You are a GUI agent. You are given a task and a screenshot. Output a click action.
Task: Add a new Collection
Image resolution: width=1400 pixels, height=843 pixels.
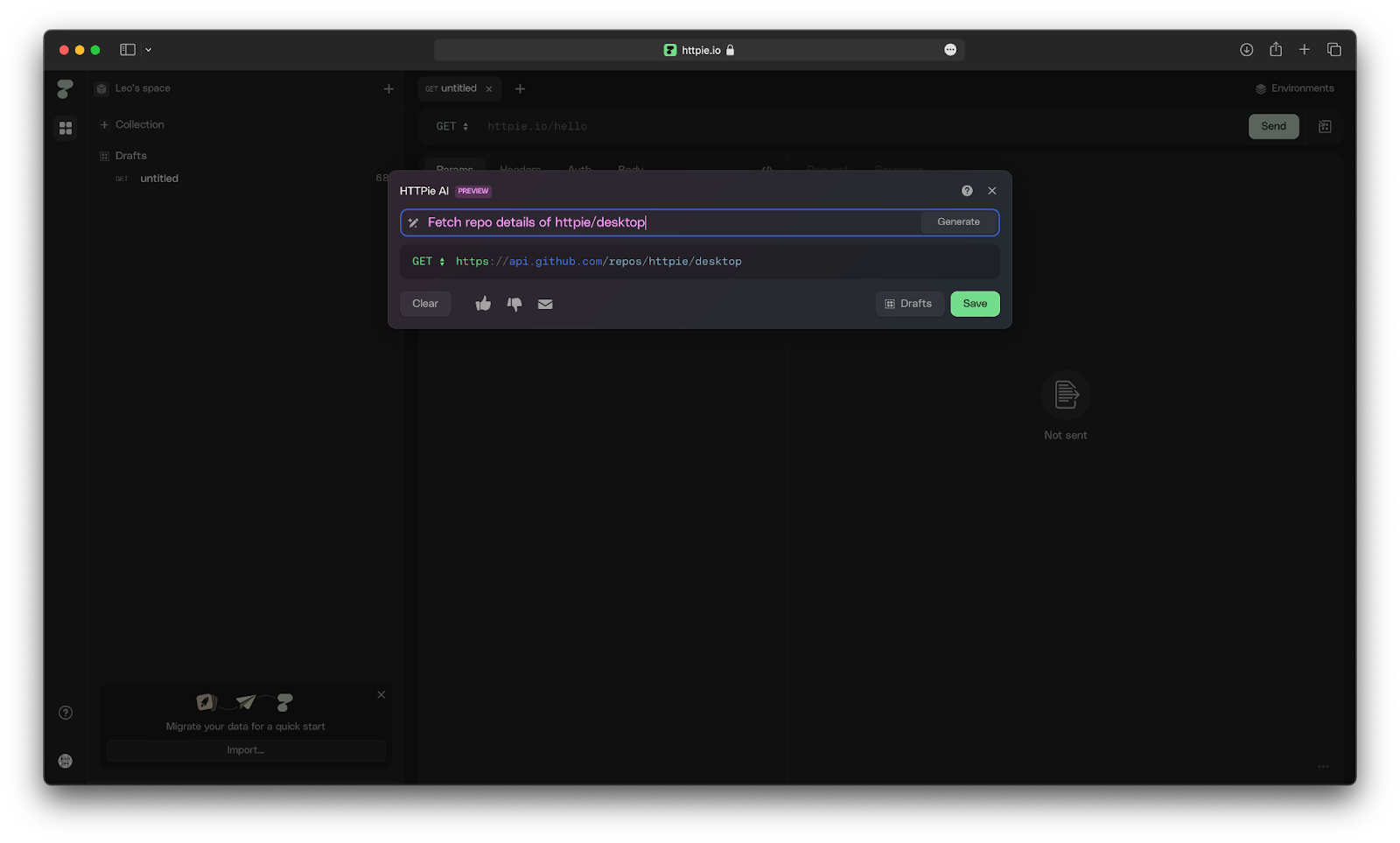click(132, 124)
